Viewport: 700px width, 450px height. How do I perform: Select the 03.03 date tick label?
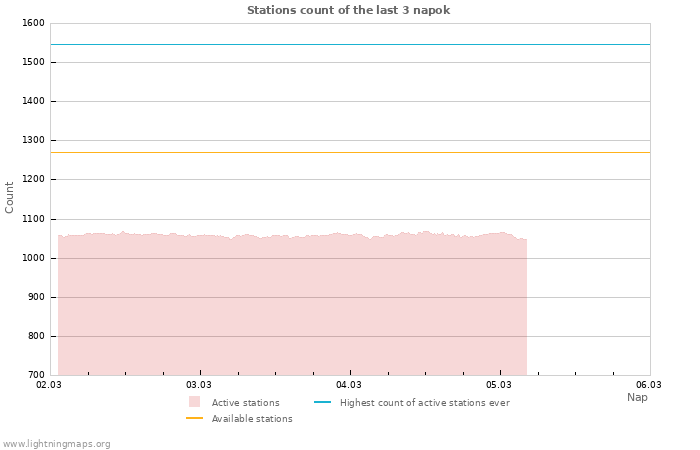[199, 384]
